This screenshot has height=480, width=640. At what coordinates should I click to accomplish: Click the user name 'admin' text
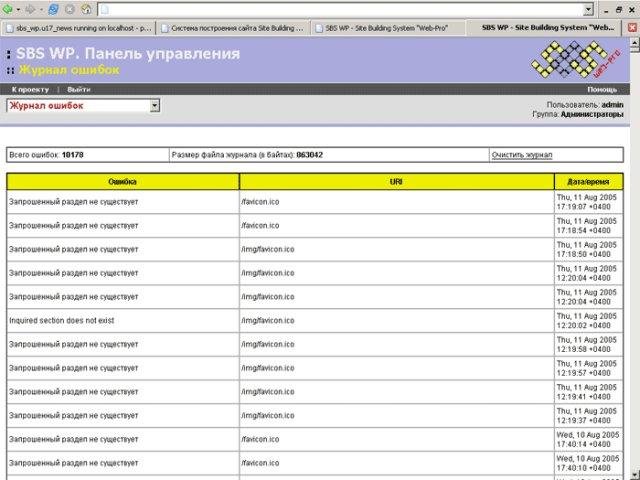pos(612,105)
